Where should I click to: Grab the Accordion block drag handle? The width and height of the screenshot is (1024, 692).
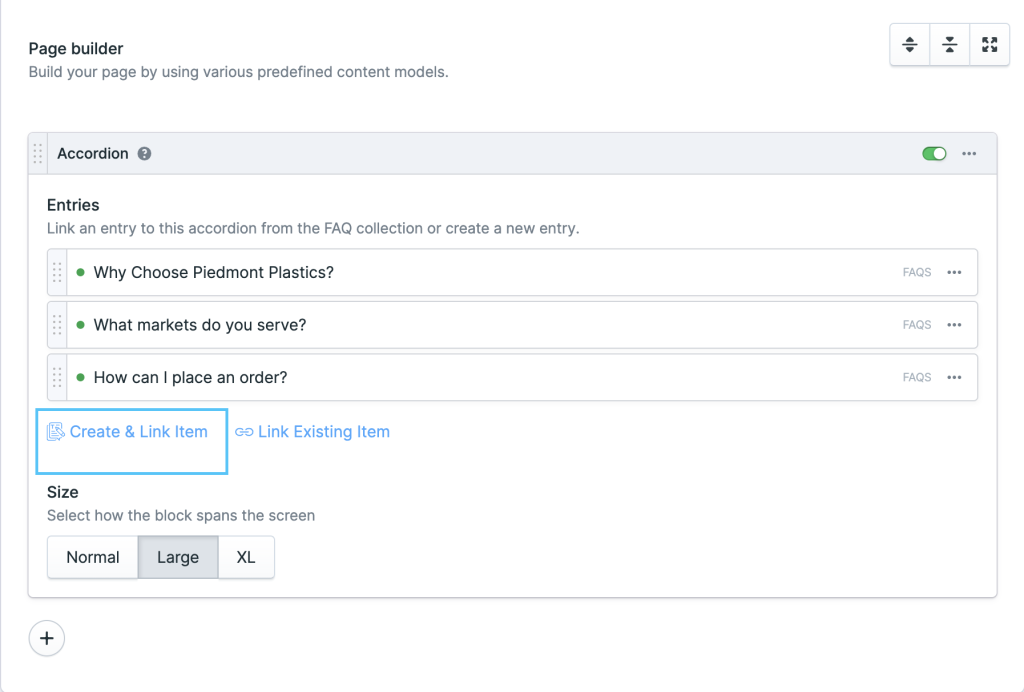(x=37, y=153)
